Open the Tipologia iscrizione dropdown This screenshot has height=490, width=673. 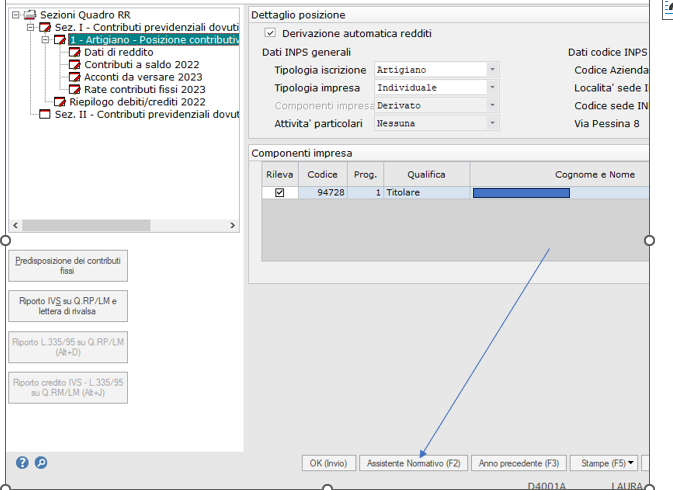coord(492,70)
